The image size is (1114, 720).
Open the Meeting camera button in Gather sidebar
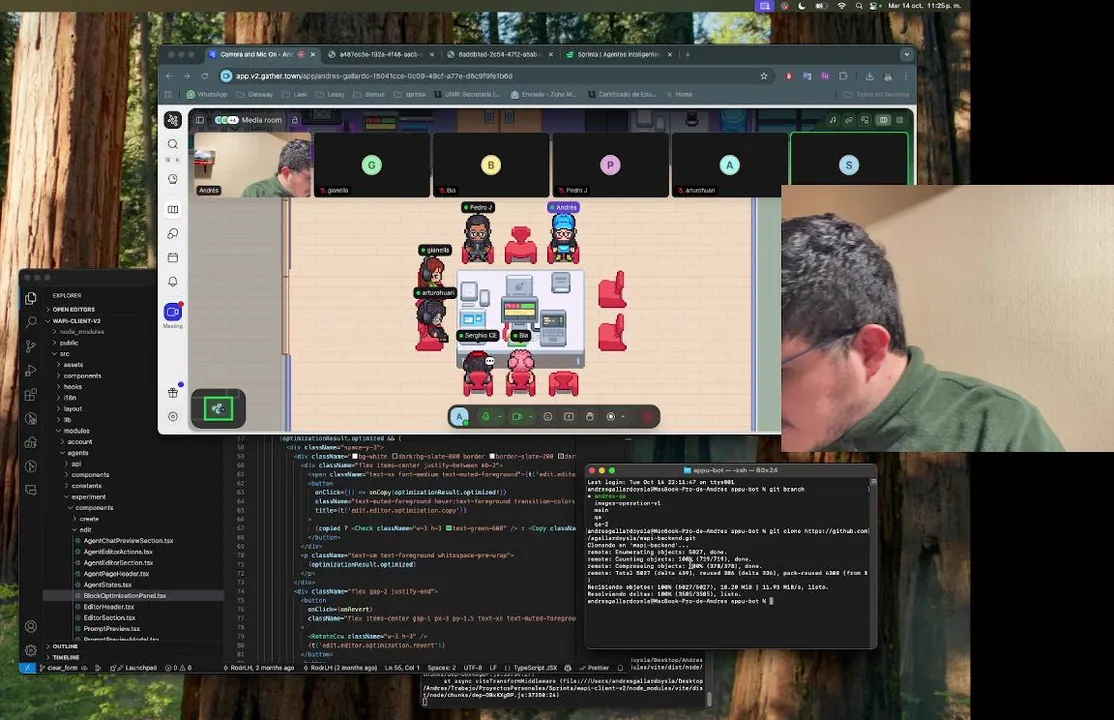(173, 312)
